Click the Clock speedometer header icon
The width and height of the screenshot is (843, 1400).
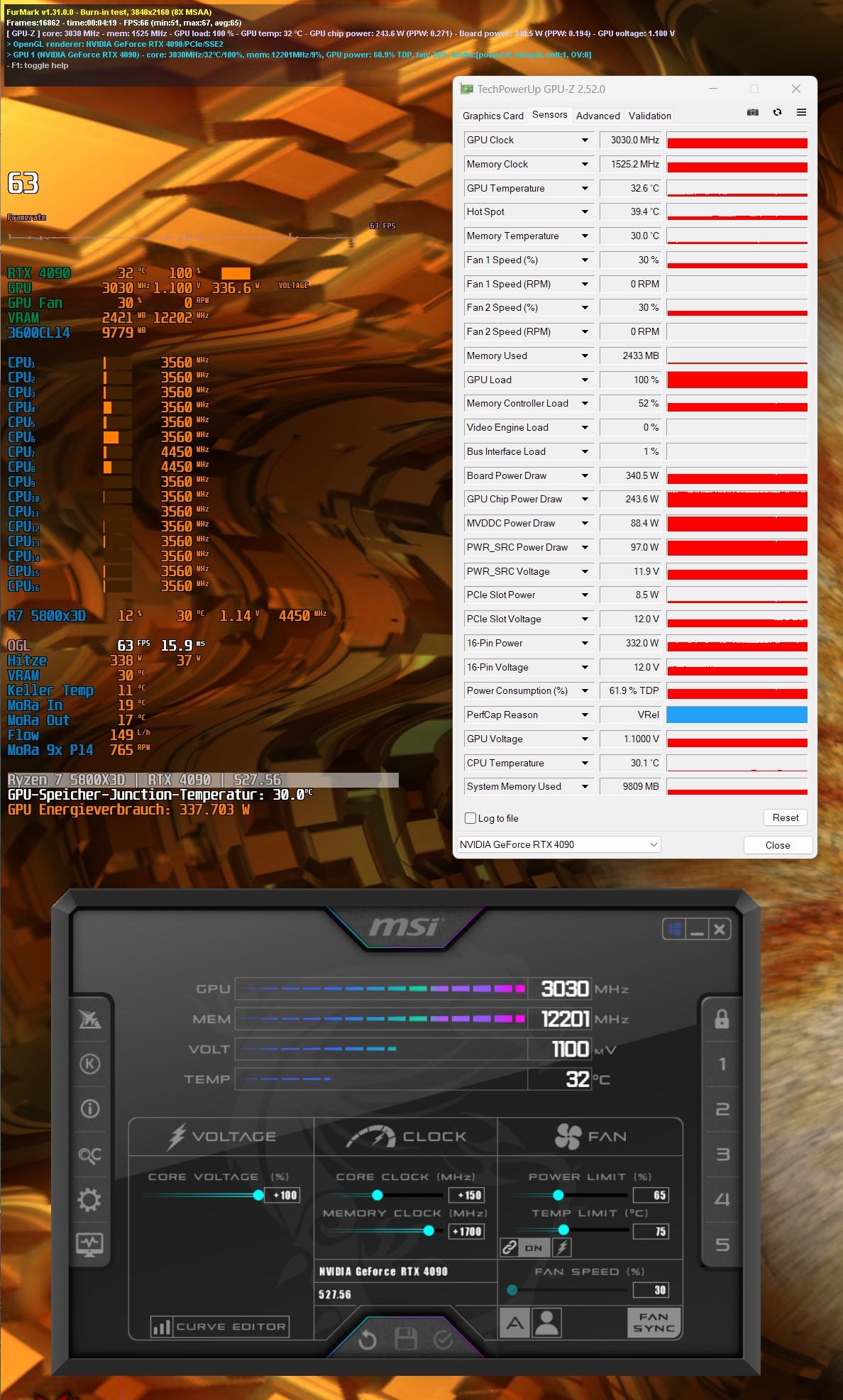[x=371, y=1136]
